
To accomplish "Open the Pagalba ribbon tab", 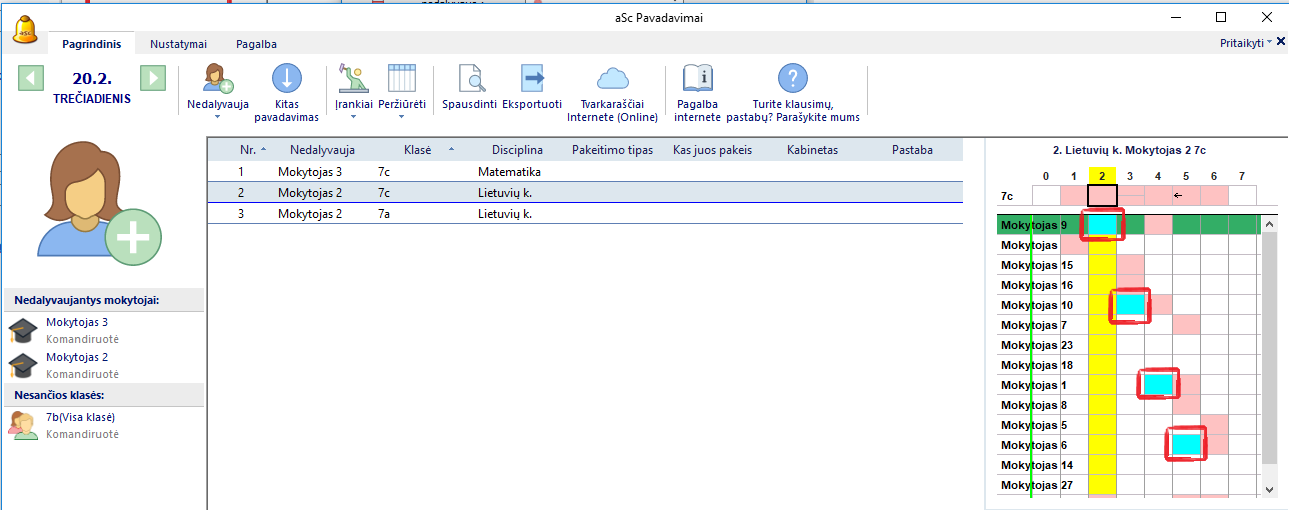I will click(256, 44).
